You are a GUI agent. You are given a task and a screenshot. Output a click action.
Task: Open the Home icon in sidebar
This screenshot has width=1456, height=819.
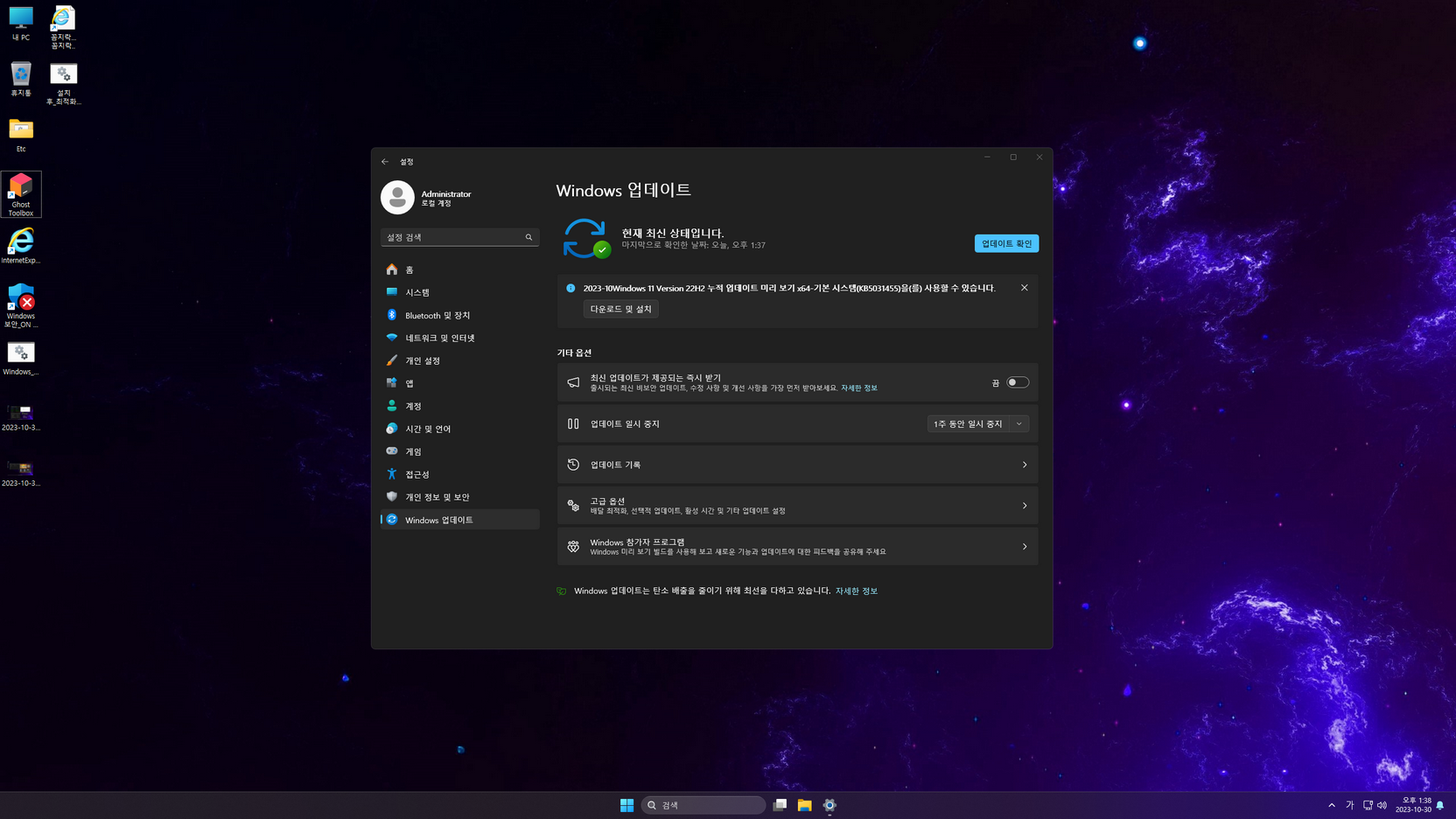(x=392, y=269)
